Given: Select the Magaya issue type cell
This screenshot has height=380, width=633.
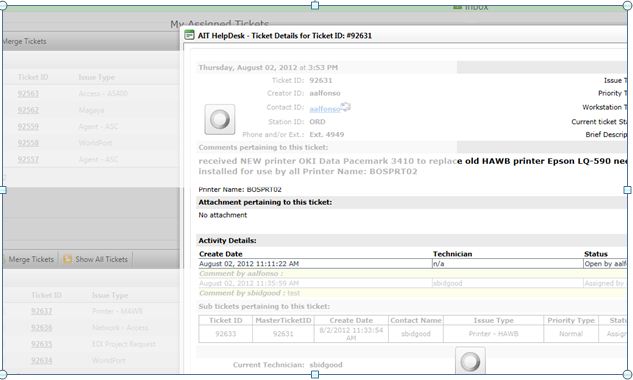Looking at the screenshot, I should point(91,110).
